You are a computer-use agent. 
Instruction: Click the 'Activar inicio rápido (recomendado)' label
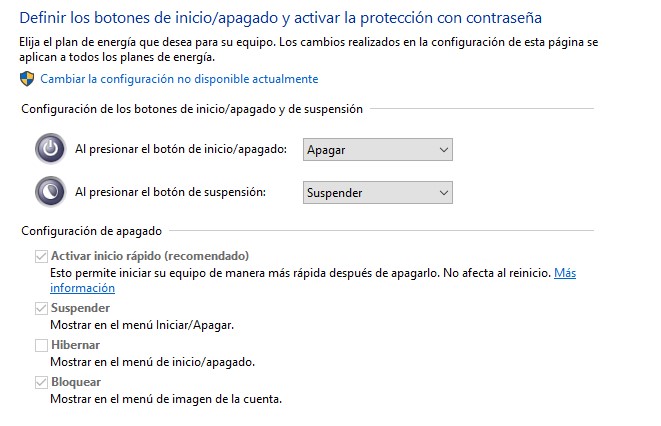coord(150,256)
